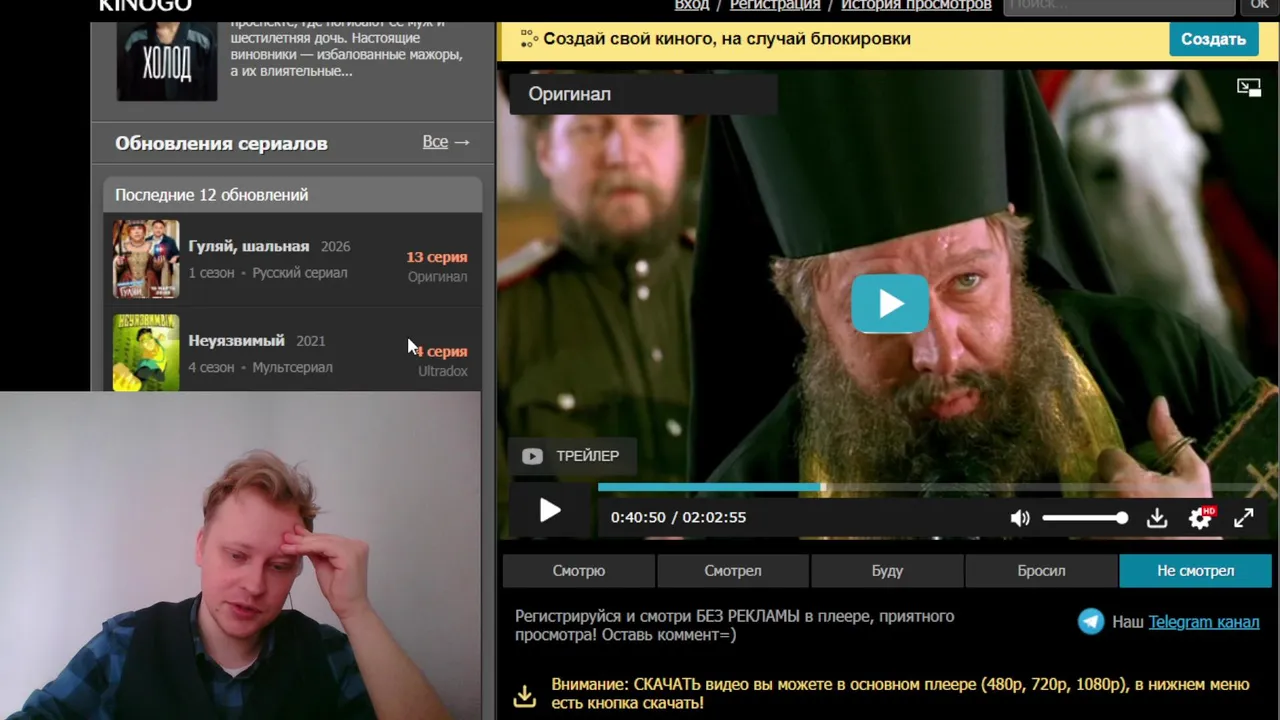Image resolution: width=1280 pixels, height=720 pixels.
Task: Select the Буду watch status
Action: pos(887,571)
